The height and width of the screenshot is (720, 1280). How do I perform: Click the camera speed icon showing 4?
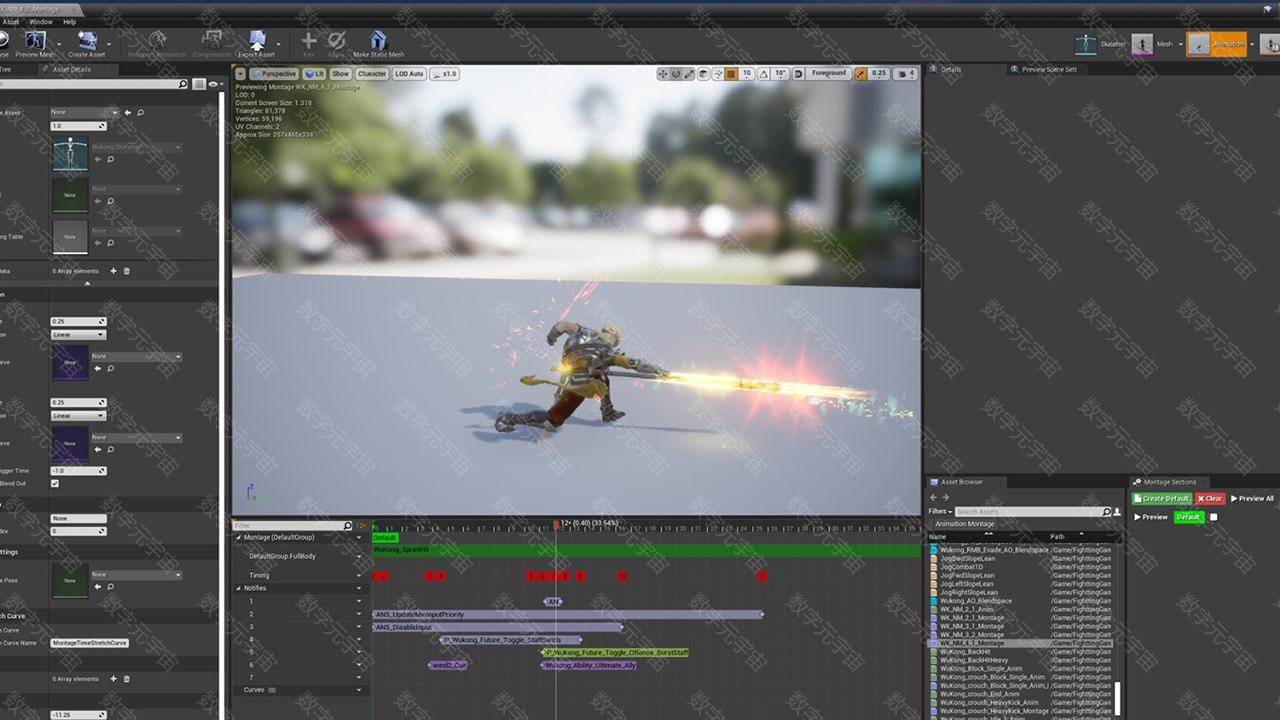906,74
